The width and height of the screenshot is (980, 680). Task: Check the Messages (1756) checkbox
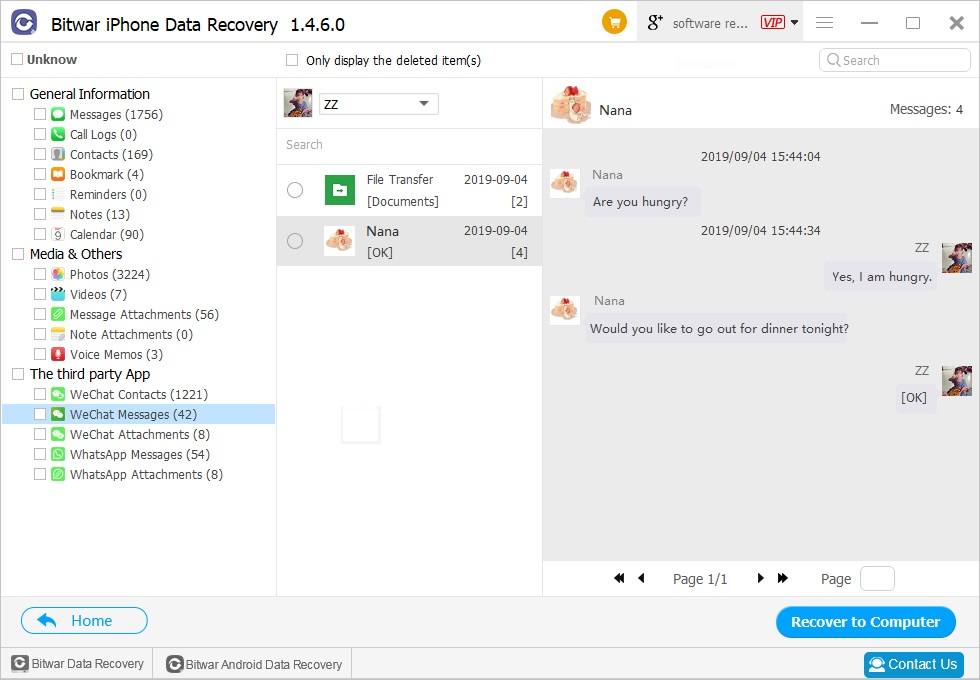(x=40, y=115)
